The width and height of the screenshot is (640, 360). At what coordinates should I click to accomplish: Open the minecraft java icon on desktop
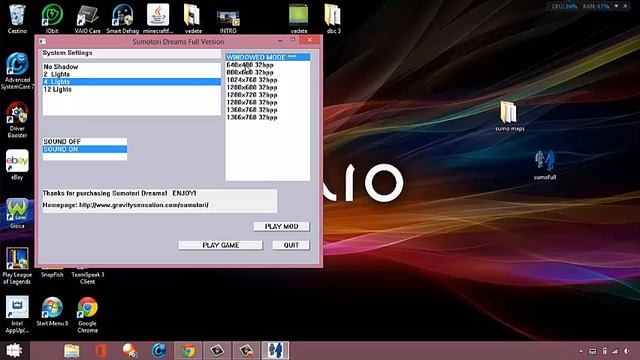(x=158, y=18)
